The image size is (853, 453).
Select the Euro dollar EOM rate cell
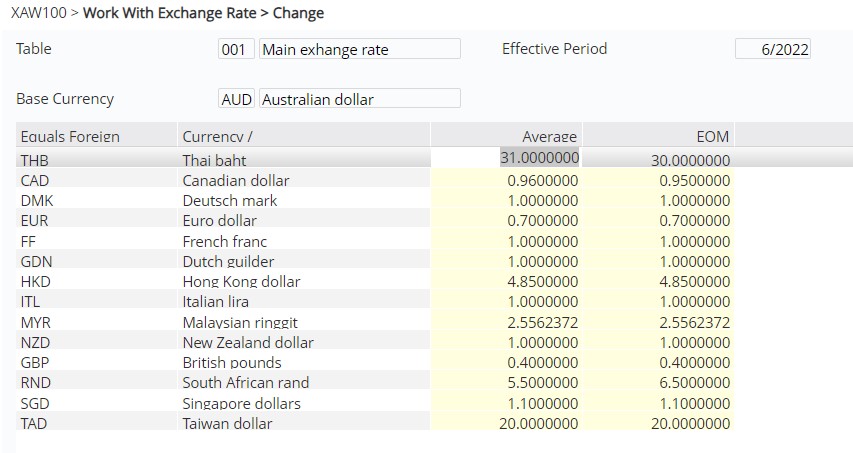click(658, 220)
